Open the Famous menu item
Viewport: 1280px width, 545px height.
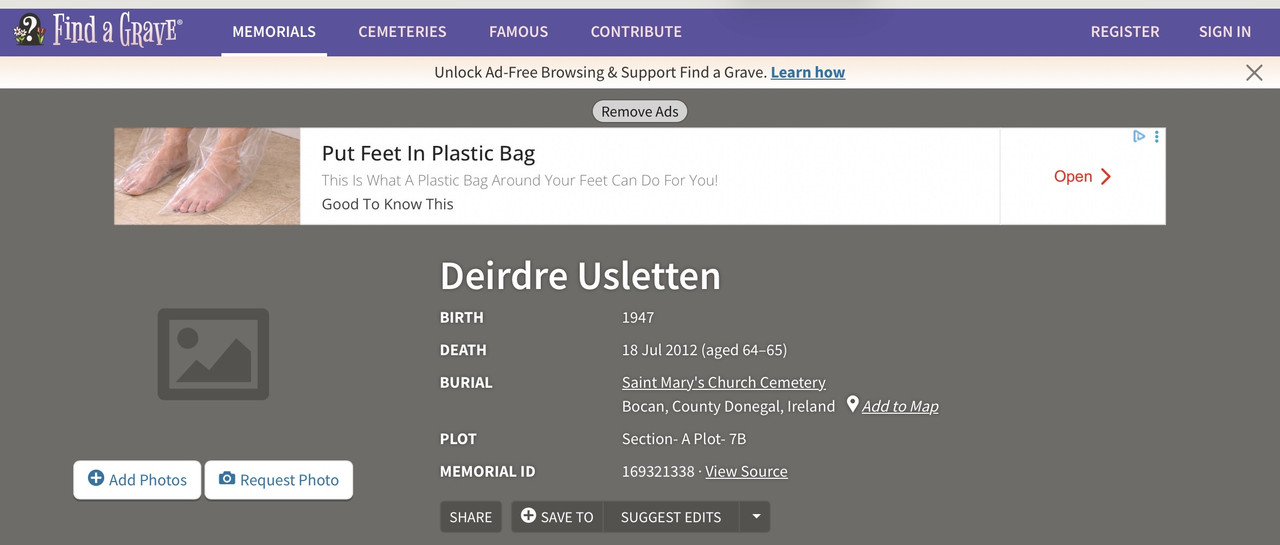point(518,32)
